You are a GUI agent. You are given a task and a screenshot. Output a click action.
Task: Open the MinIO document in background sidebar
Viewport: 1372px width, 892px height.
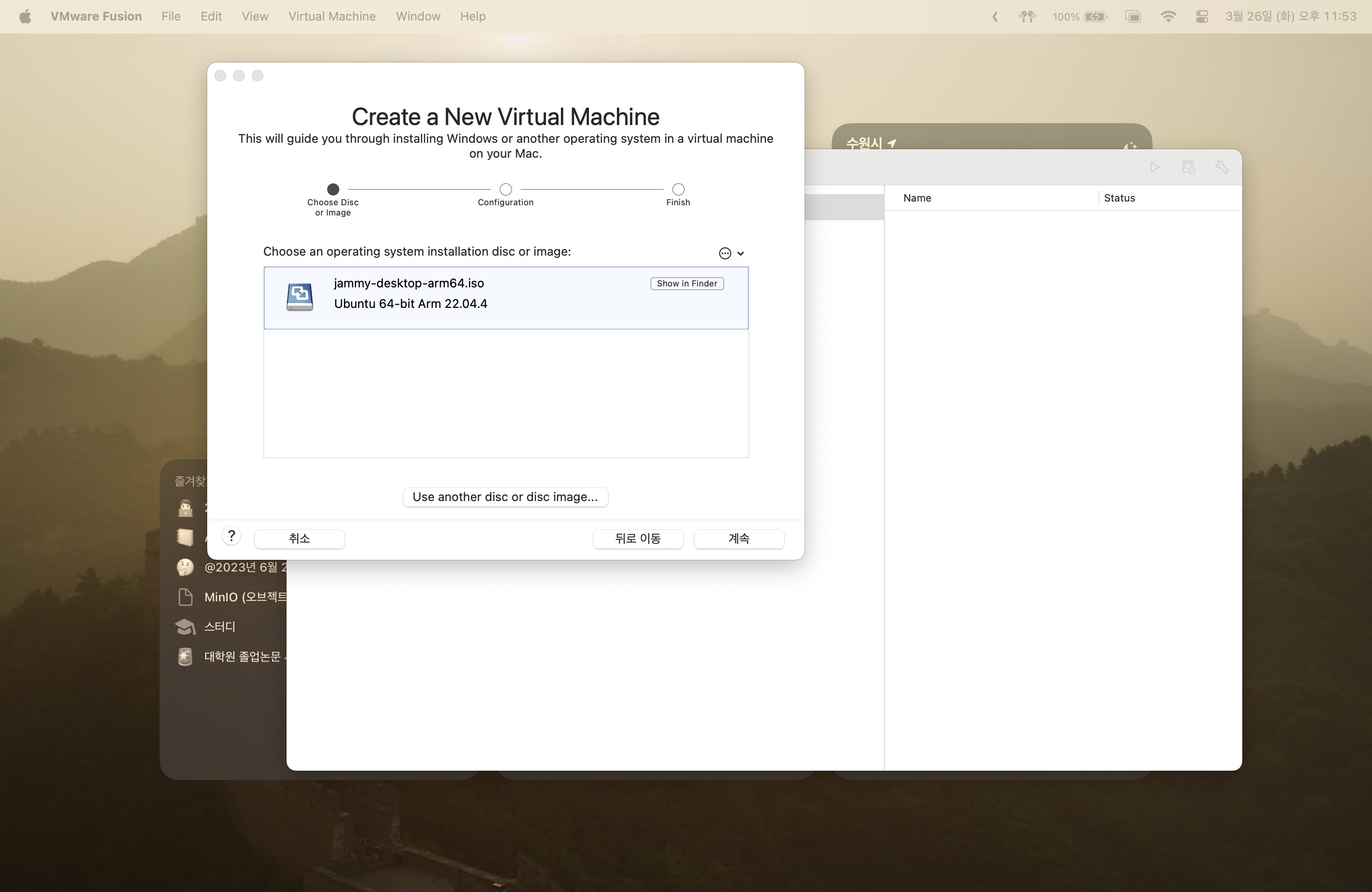(x=245, y=597)
